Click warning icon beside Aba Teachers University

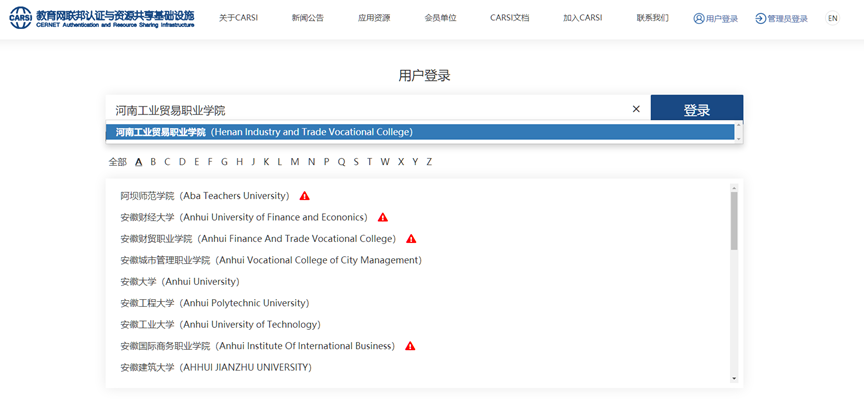(305, 196)
